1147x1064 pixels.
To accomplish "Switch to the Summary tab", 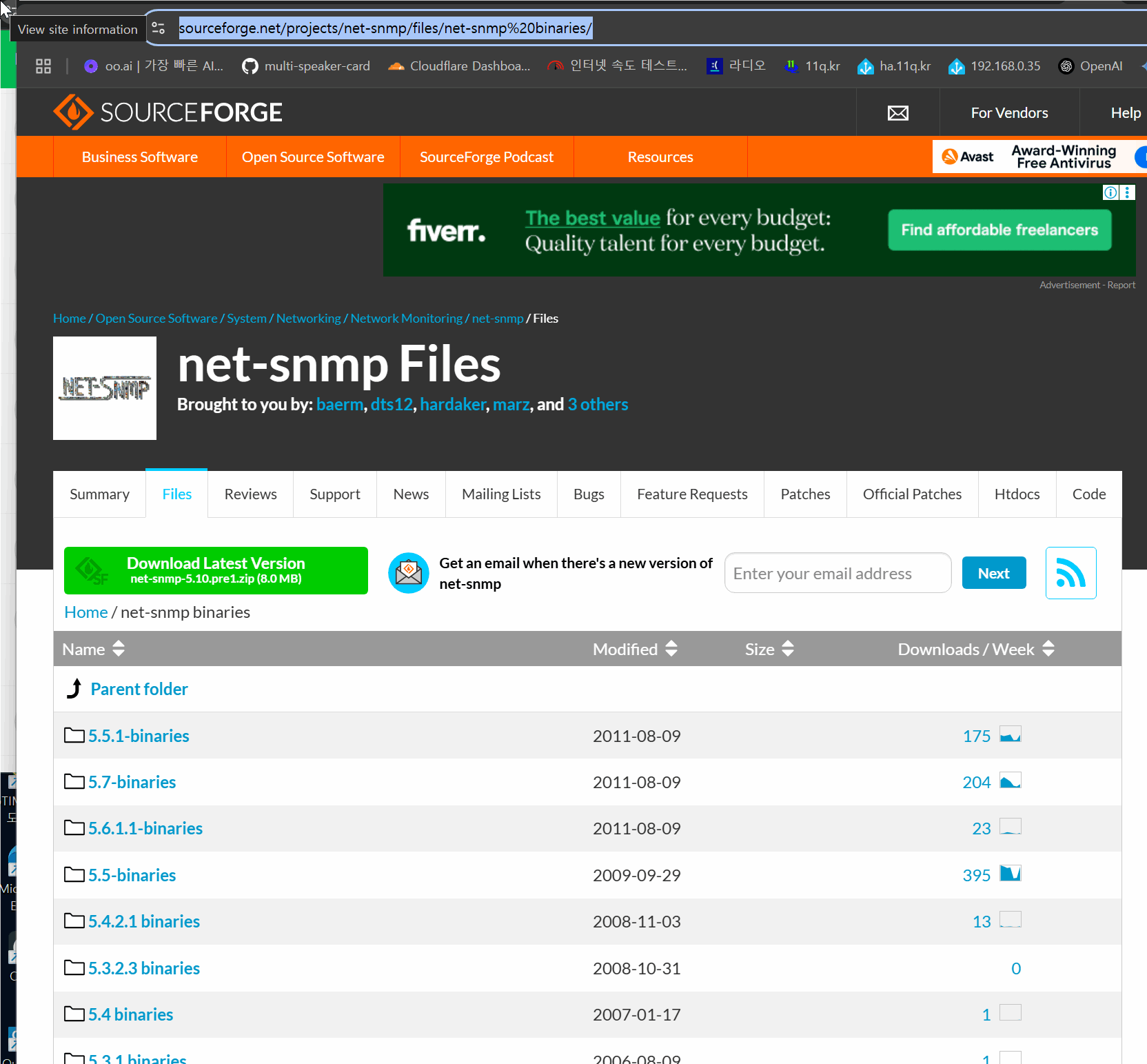I will [99, 494].
